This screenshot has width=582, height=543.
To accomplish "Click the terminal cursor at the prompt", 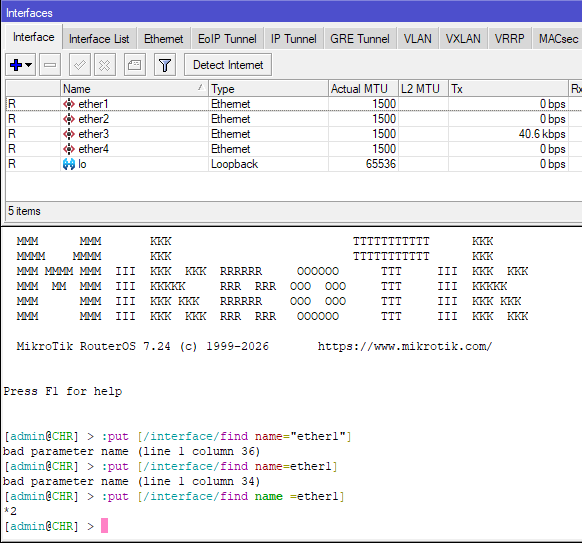I will (x=104, y=526).
